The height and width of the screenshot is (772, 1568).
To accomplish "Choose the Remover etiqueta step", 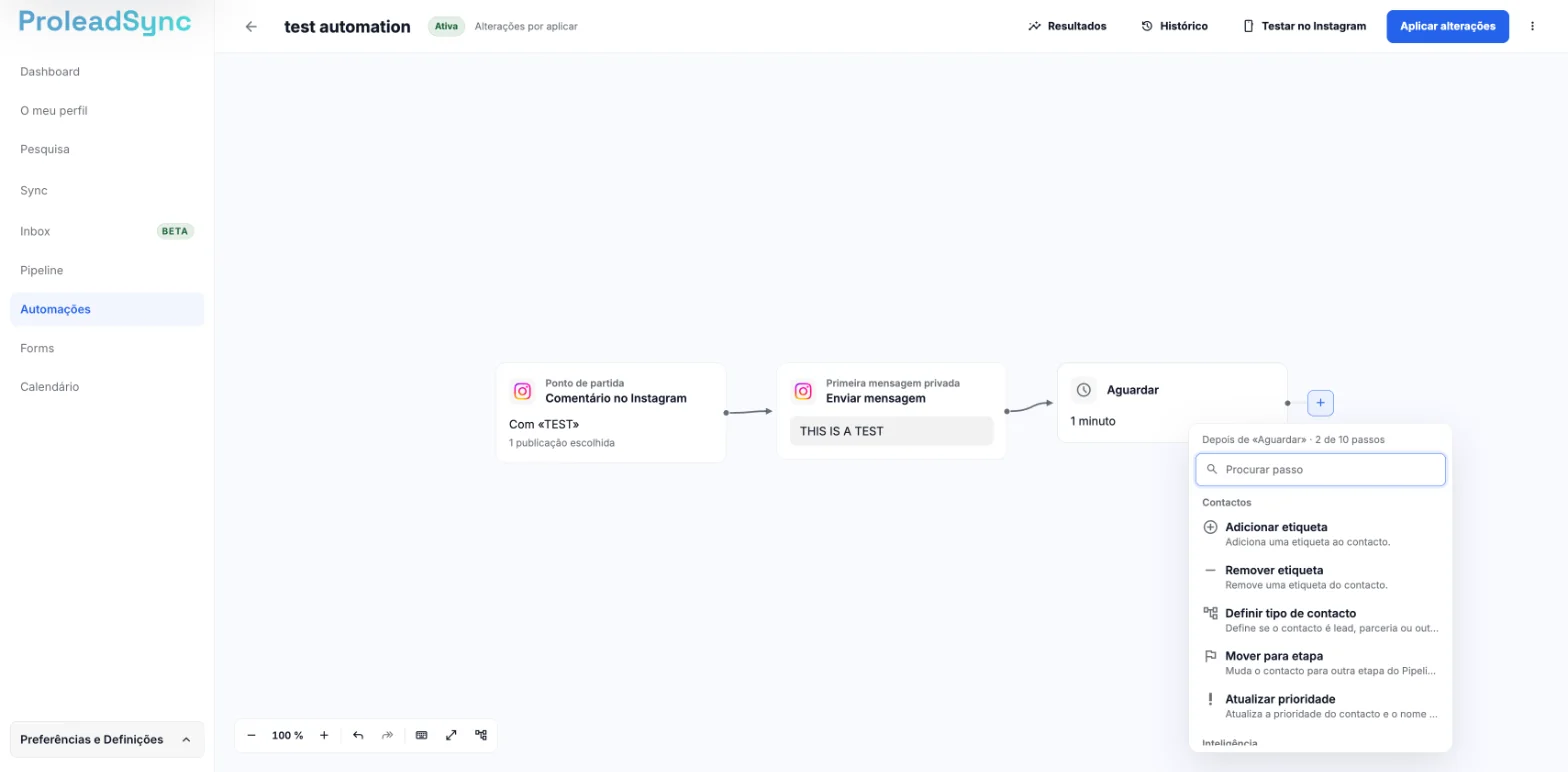I will 1320,577.
